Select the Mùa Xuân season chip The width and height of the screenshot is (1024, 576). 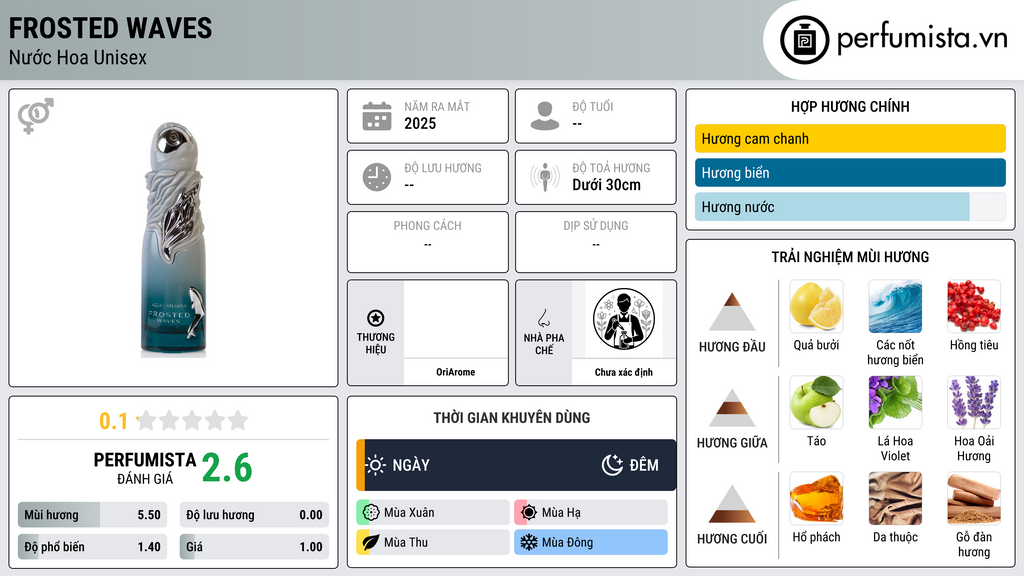[433, 513]
